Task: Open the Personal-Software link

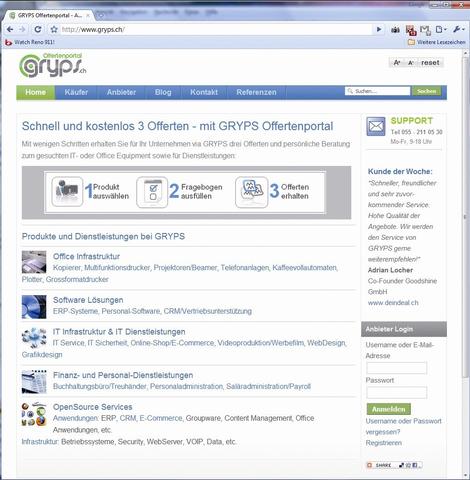Action: (131, 311)
